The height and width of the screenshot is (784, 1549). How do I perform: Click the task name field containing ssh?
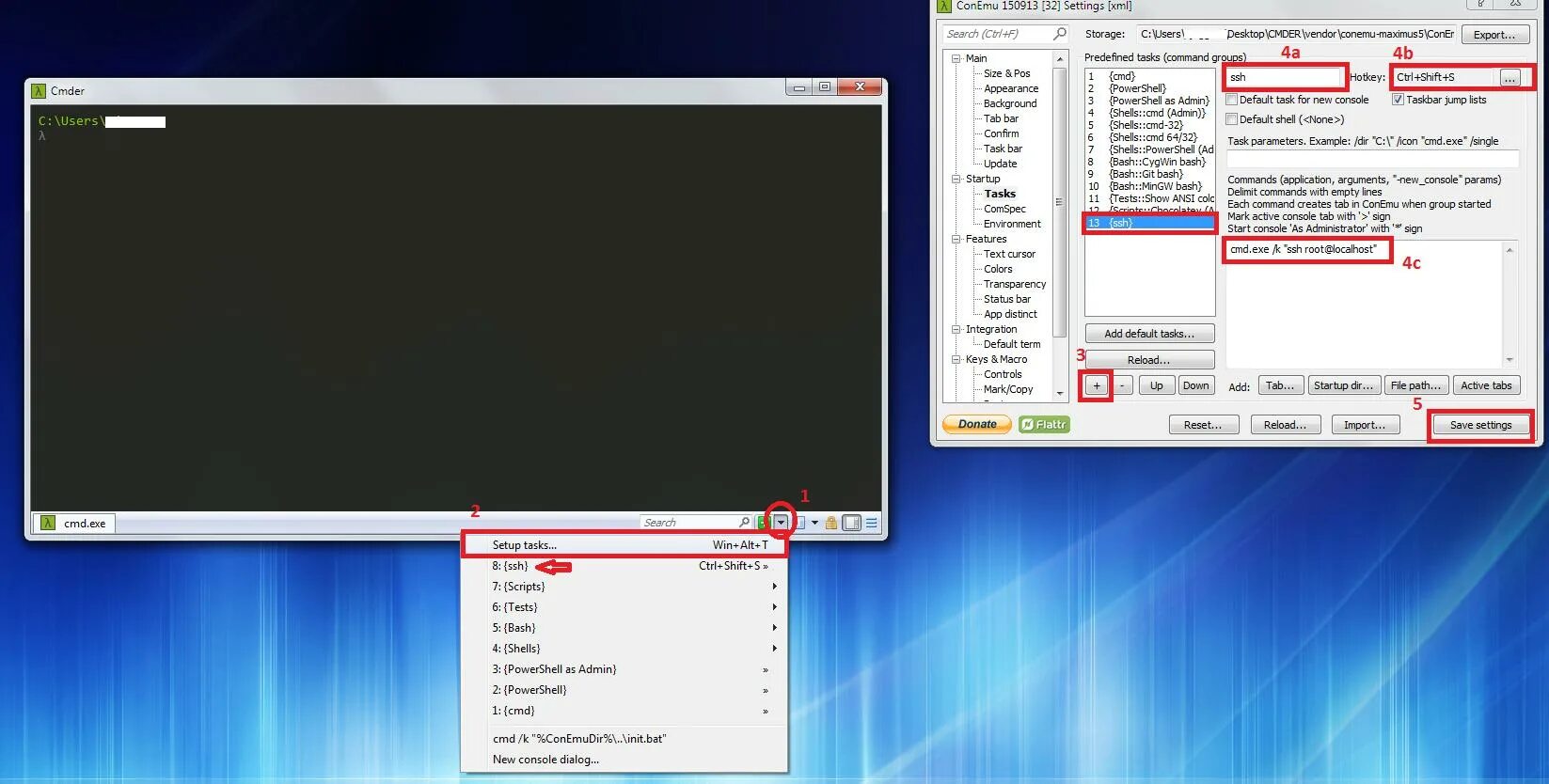tap(1285, 77)
